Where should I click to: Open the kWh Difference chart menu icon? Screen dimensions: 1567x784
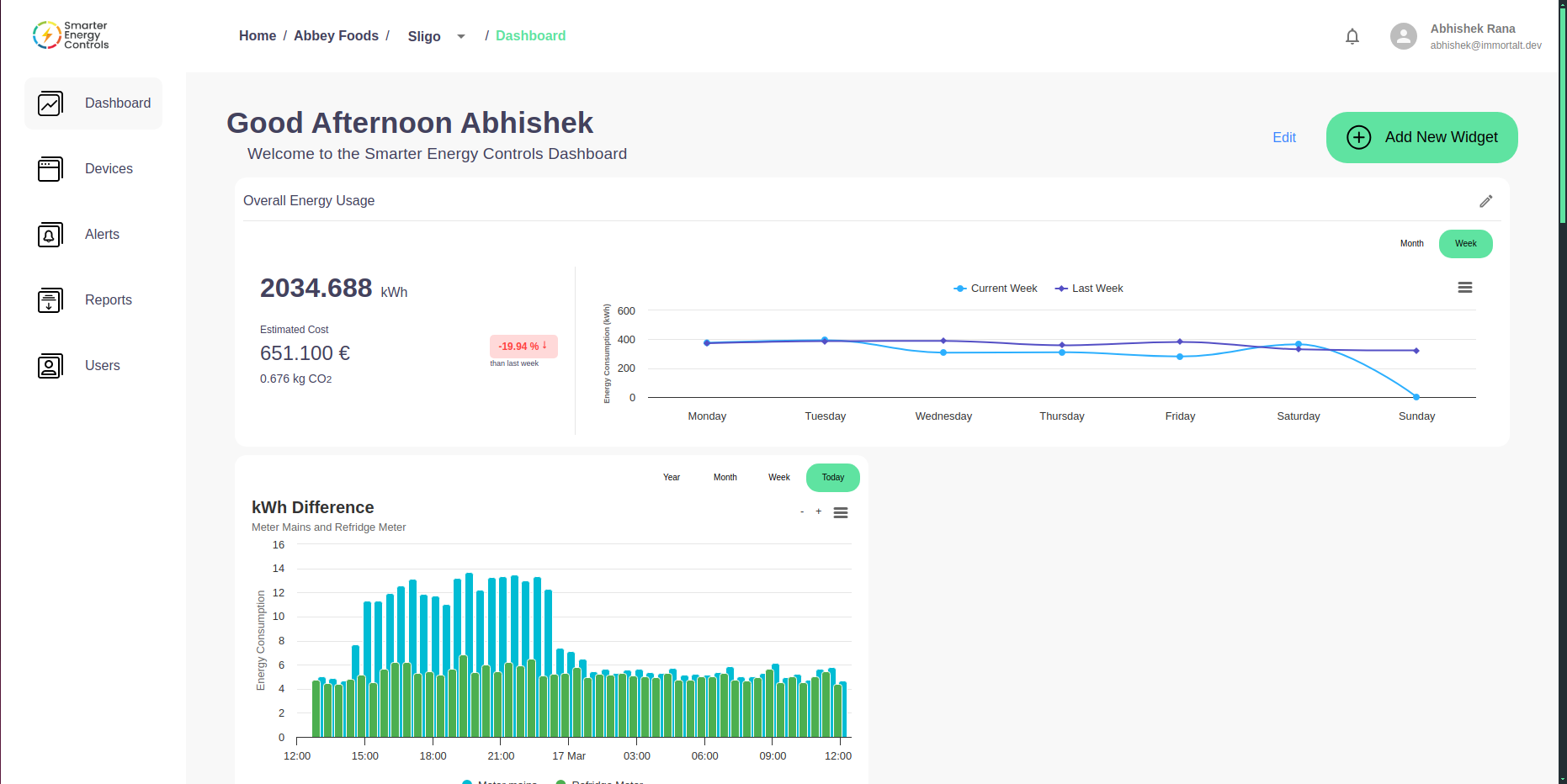[x=841, y=511]
